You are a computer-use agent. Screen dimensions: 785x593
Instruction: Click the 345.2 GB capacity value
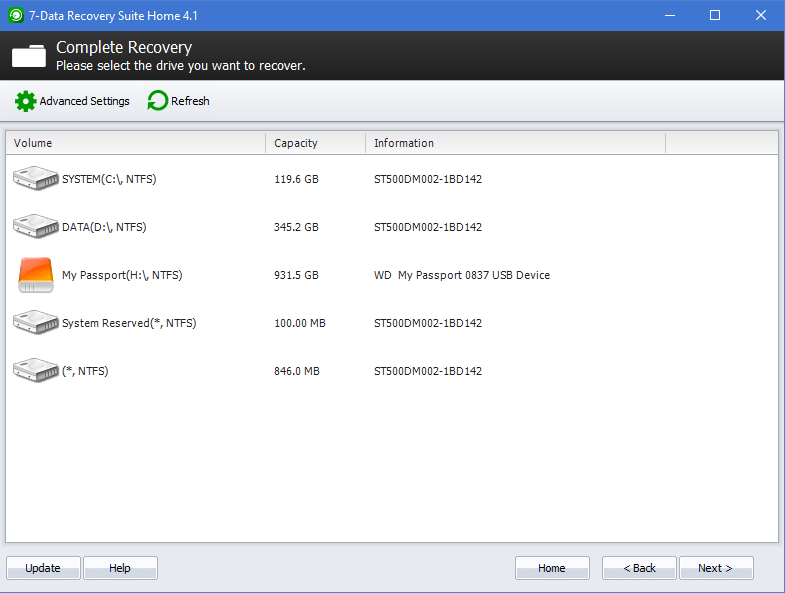pos(296,227)
